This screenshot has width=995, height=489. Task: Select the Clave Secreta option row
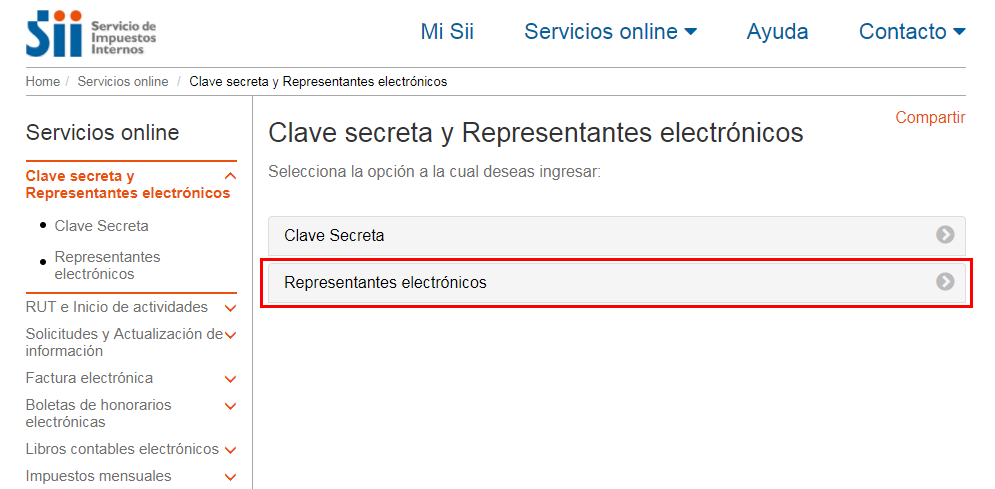point(617,235)
